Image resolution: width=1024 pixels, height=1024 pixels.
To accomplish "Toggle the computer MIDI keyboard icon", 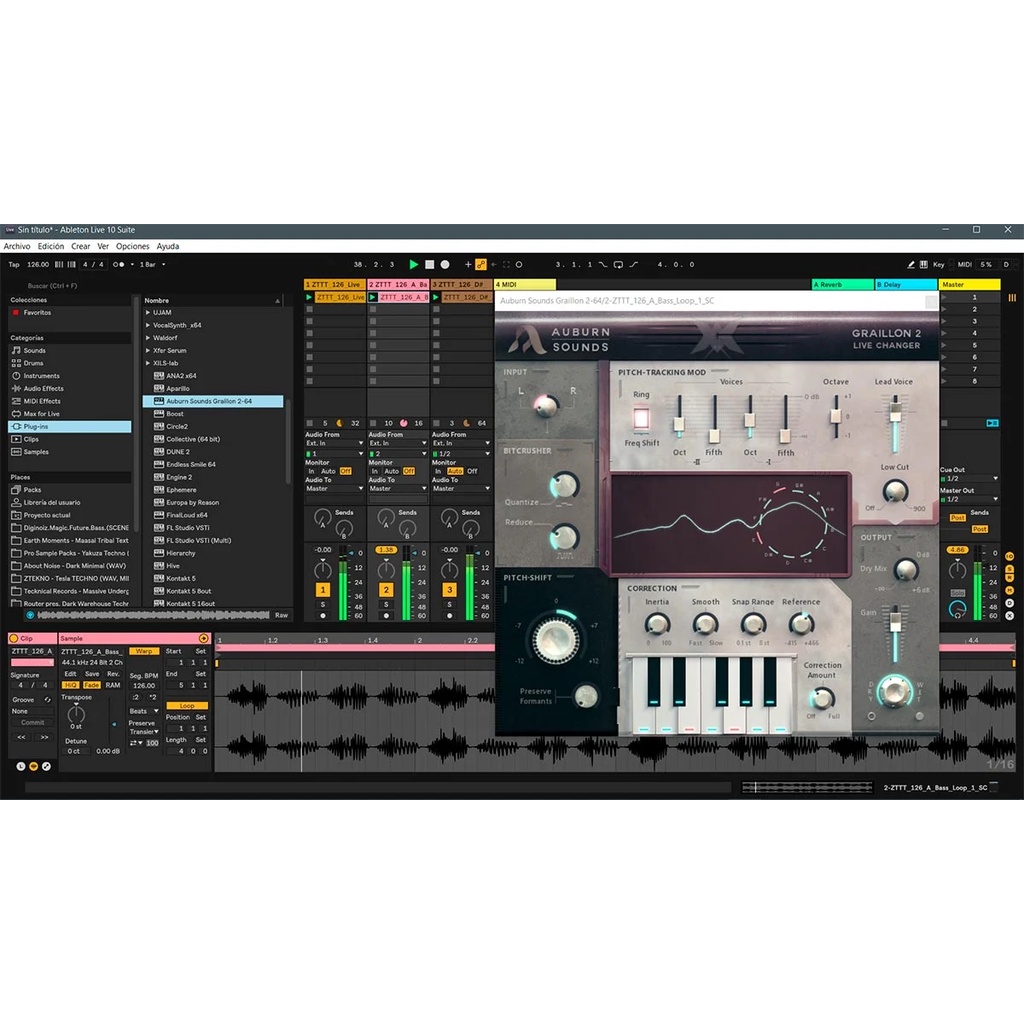I will pos(923,264).
